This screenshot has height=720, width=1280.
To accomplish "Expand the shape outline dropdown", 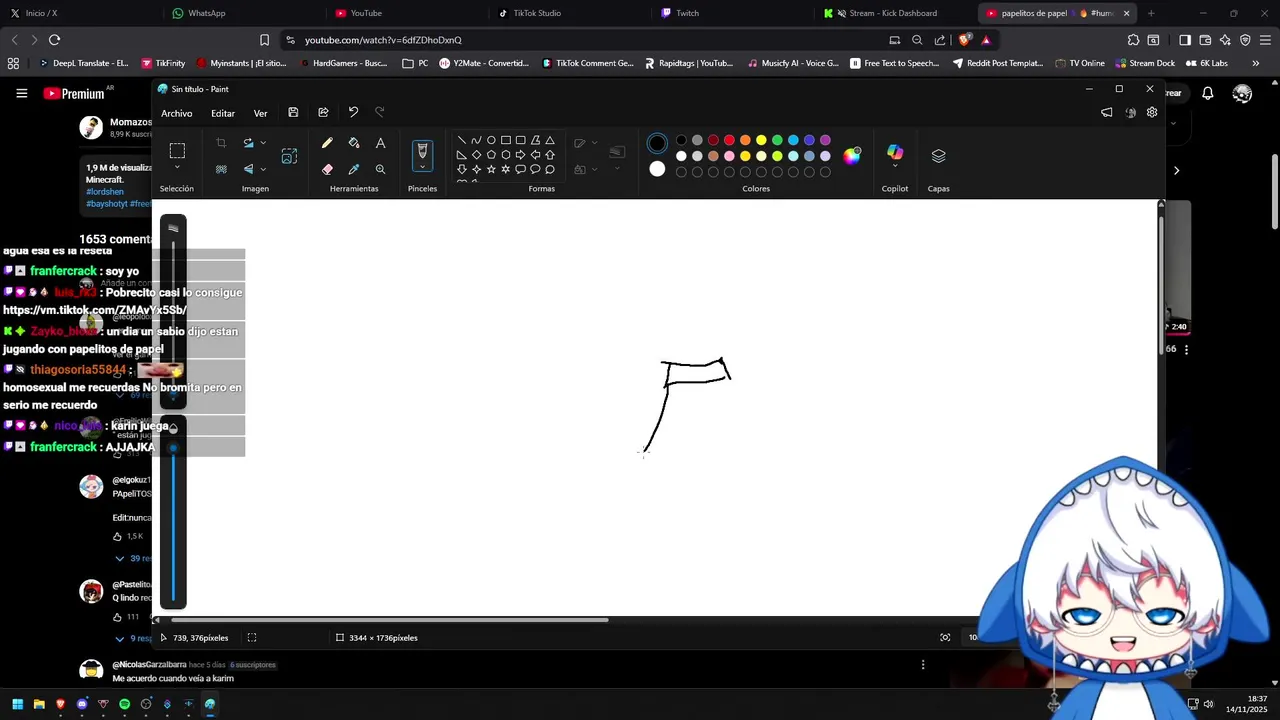I will point(592,143).
